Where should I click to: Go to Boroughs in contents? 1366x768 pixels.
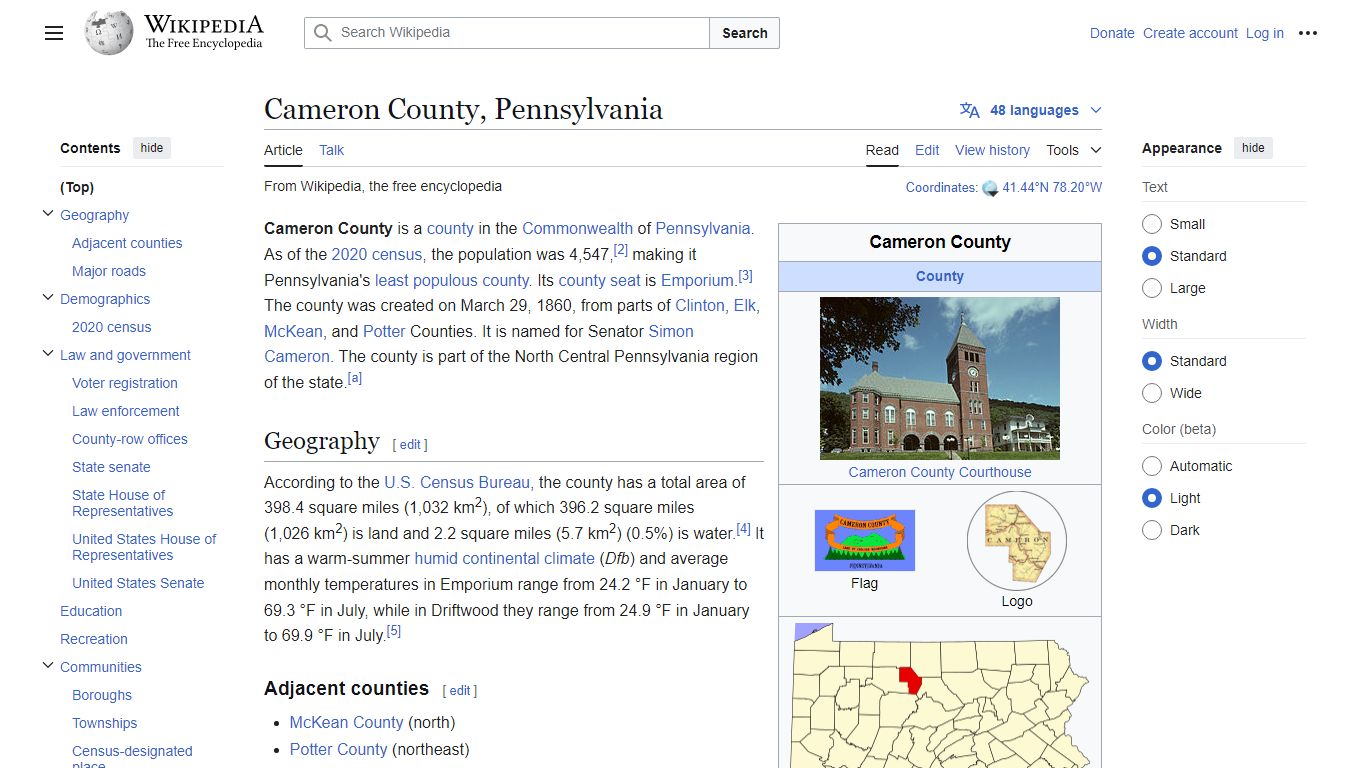tap(102, 695)
